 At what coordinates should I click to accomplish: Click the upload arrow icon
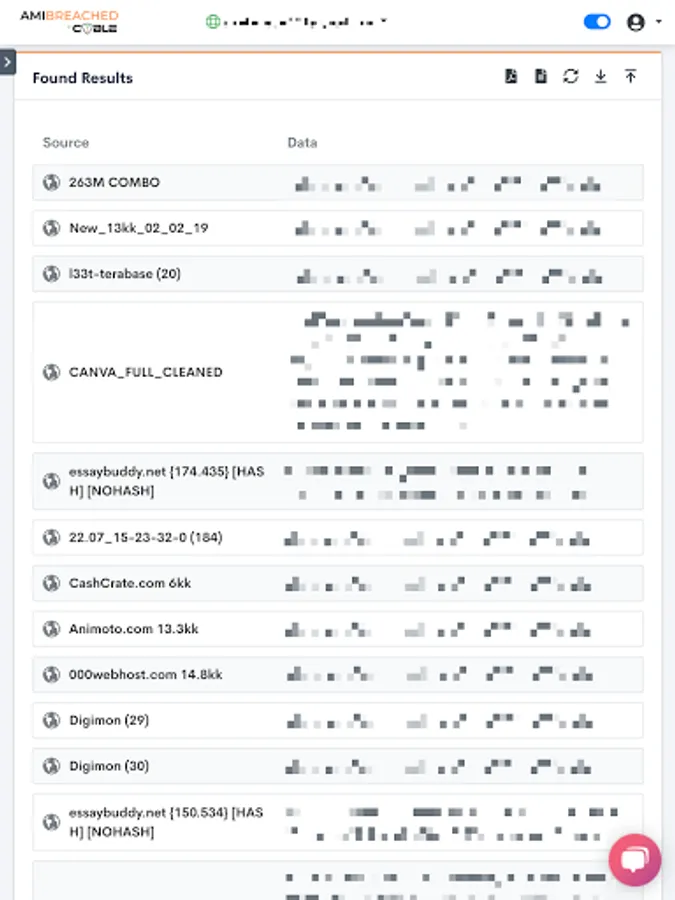point(631,76)
